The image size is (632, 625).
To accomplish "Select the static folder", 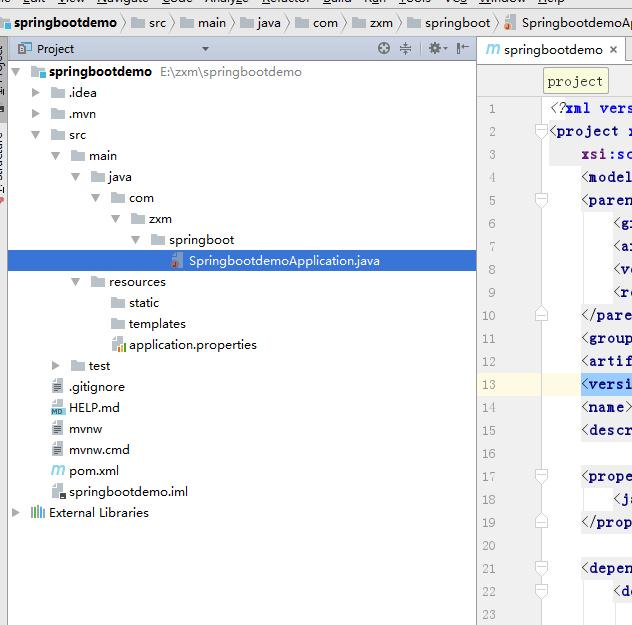I will pyautogui.click(x=144, y=303).
